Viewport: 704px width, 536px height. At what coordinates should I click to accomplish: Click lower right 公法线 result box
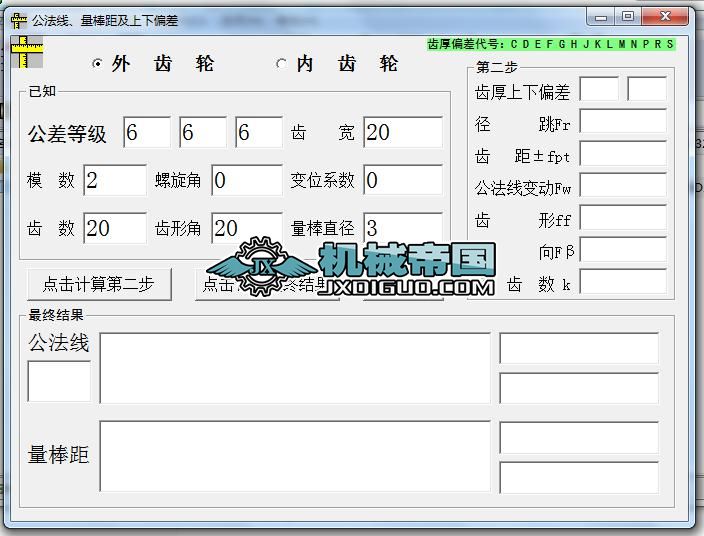(x=579, y=388)
